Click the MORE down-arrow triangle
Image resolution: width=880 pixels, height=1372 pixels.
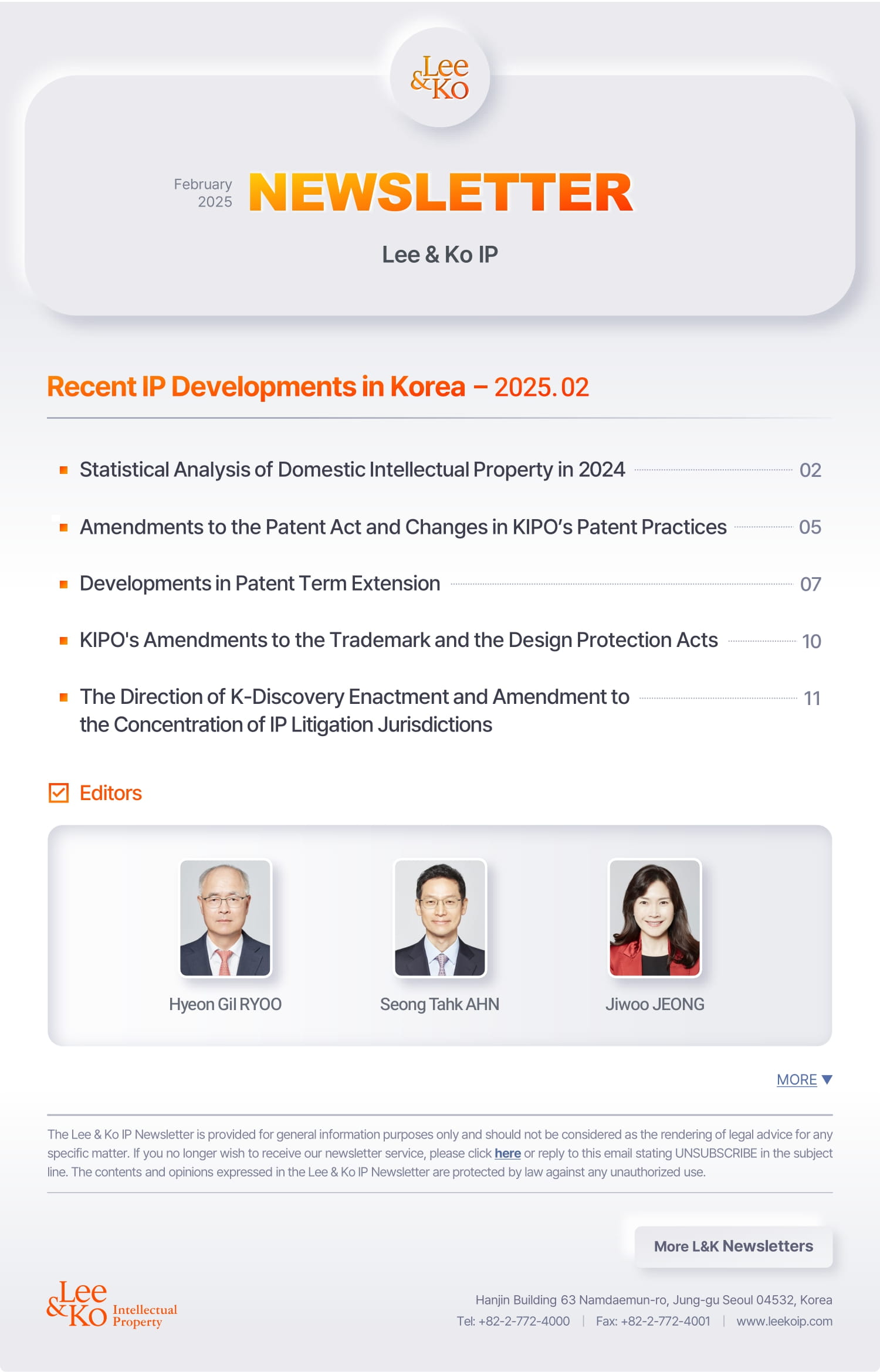827,1079
